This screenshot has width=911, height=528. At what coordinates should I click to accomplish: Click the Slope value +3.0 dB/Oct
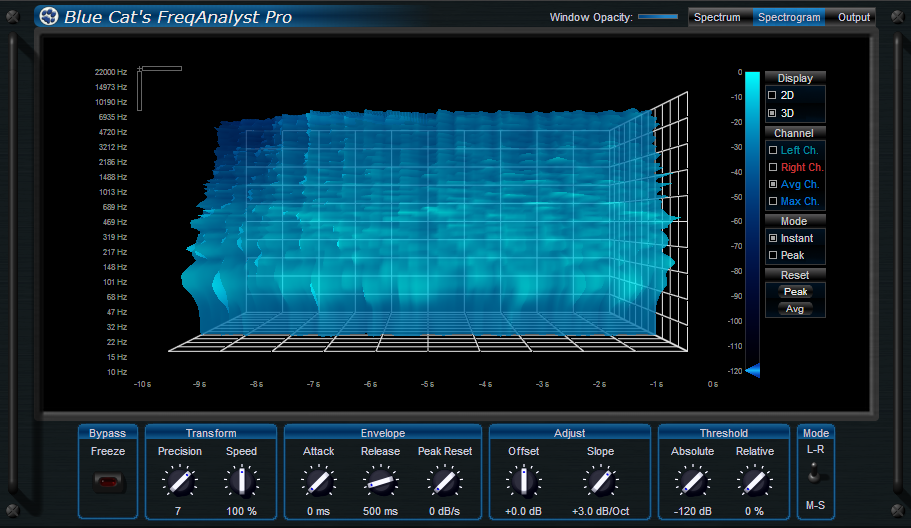(x=600, y=511)
